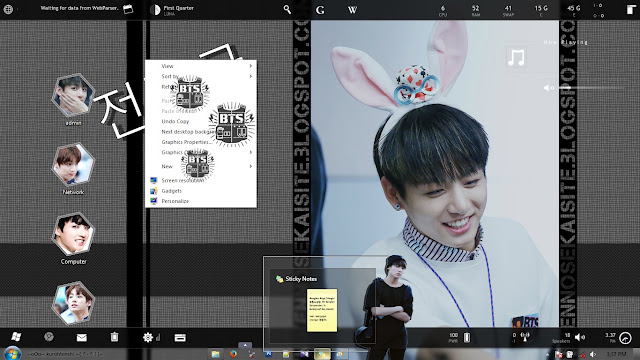
Task: Open File Explorer from the taskbar
Action: 215,354
